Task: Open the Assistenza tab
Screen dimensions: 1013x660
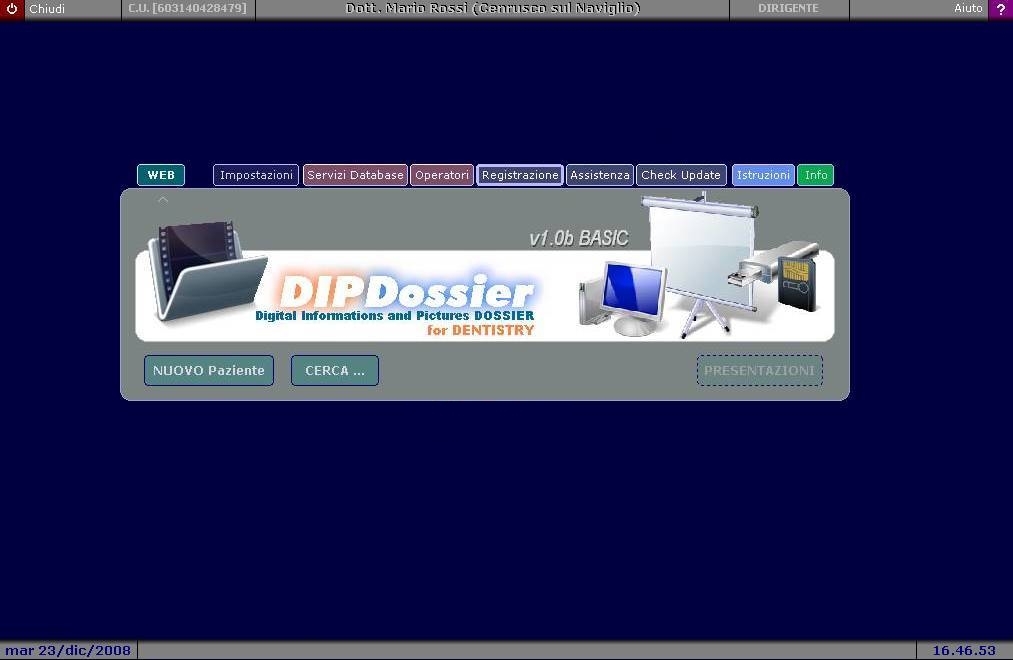Action: click(x=600, y=175)
